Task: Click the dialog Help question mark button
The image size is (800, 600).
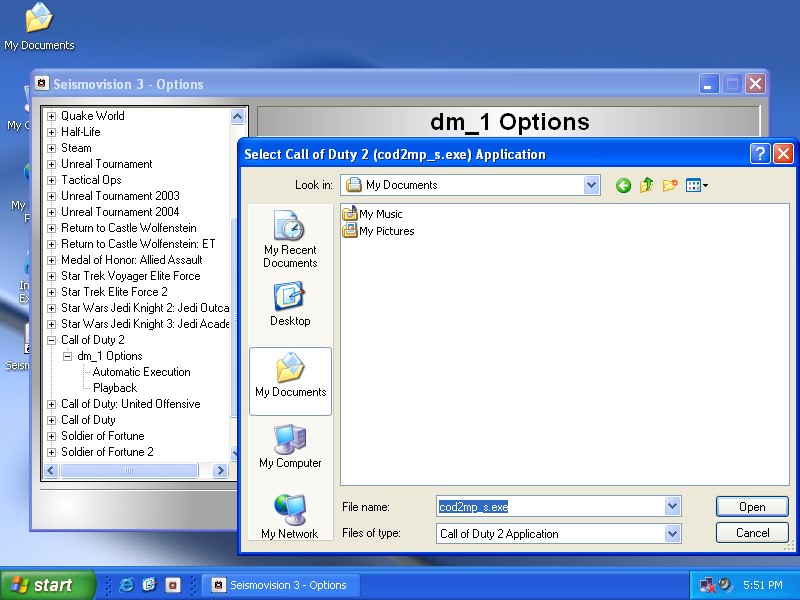Action: (760, 154)
